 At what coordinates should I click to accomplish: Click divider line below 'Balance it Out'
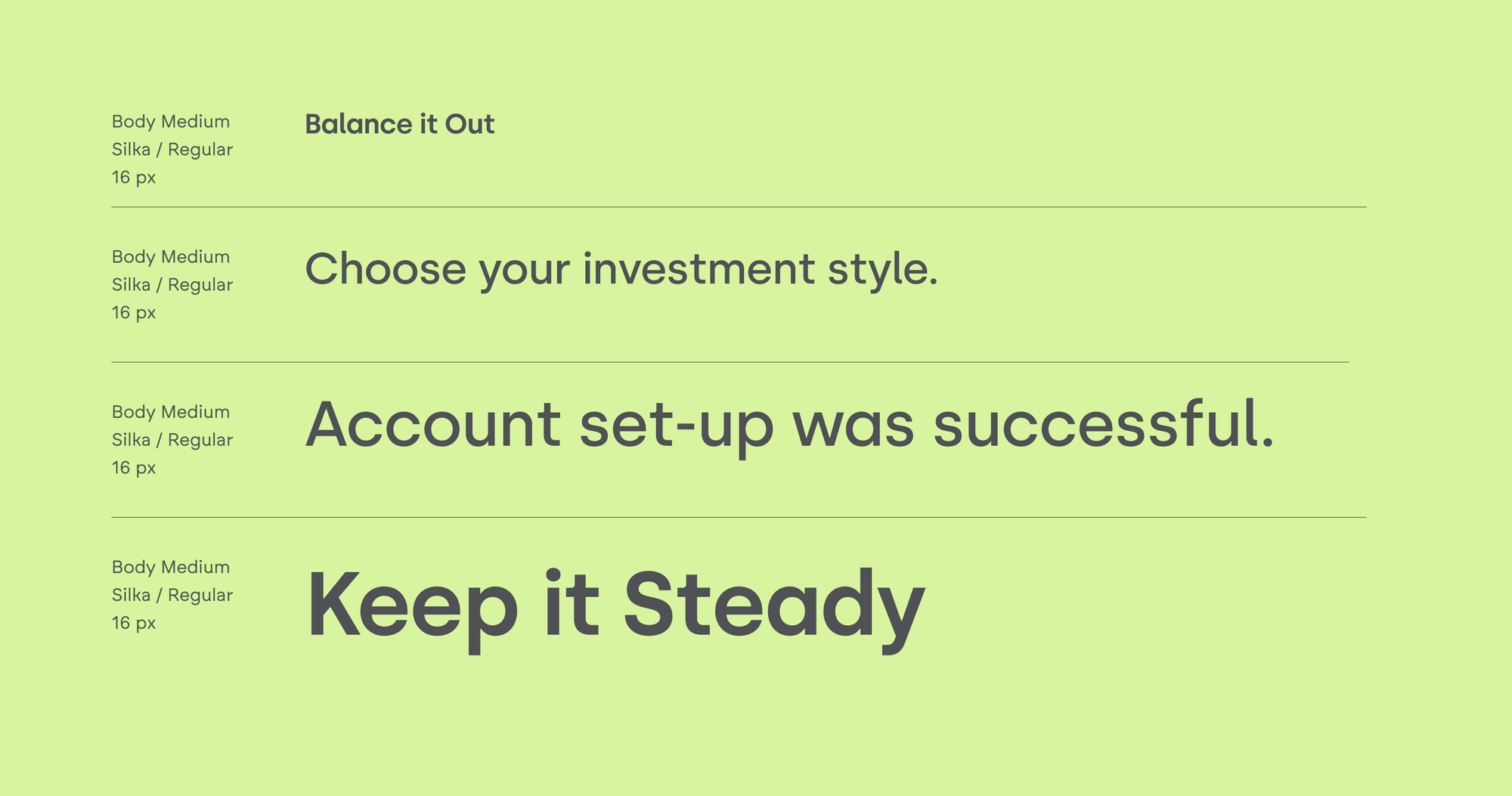coord(739,207)
